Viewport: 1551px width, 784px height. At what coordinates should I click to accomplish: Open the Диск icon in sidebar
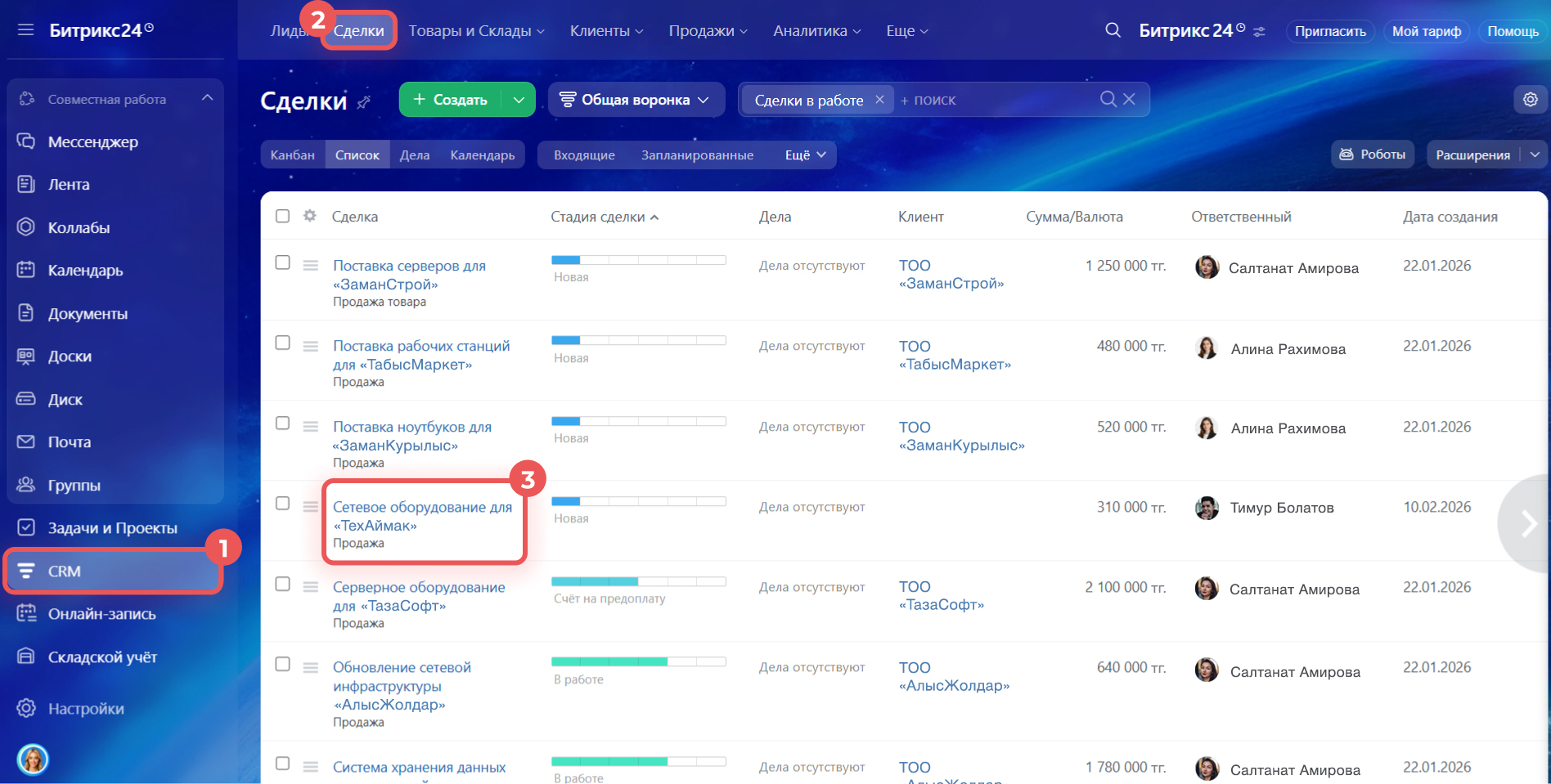point(26,399)
